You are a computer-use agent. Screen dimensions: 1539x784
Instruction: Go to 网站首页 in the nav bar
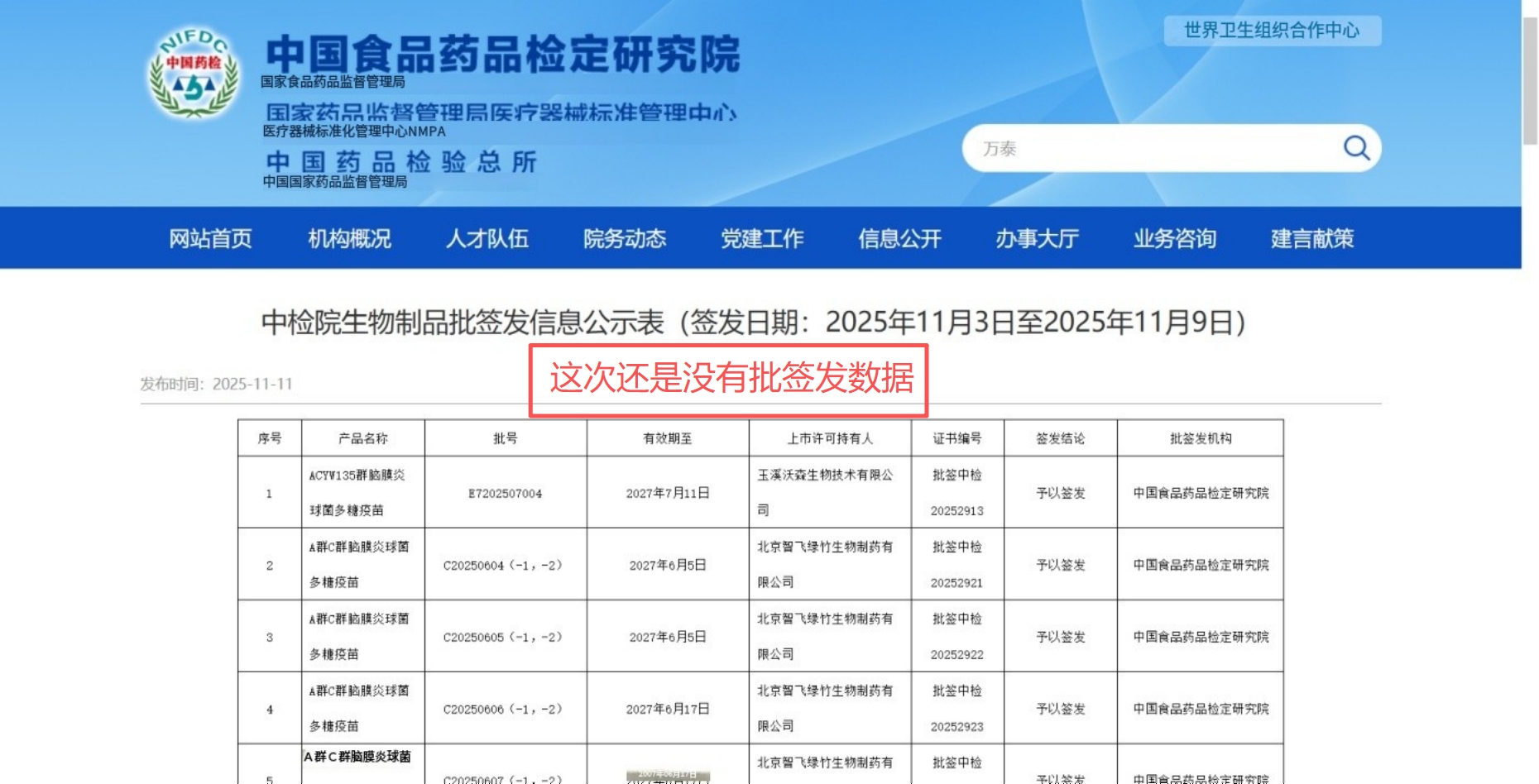pyautogui.click(x=210, y=238)
